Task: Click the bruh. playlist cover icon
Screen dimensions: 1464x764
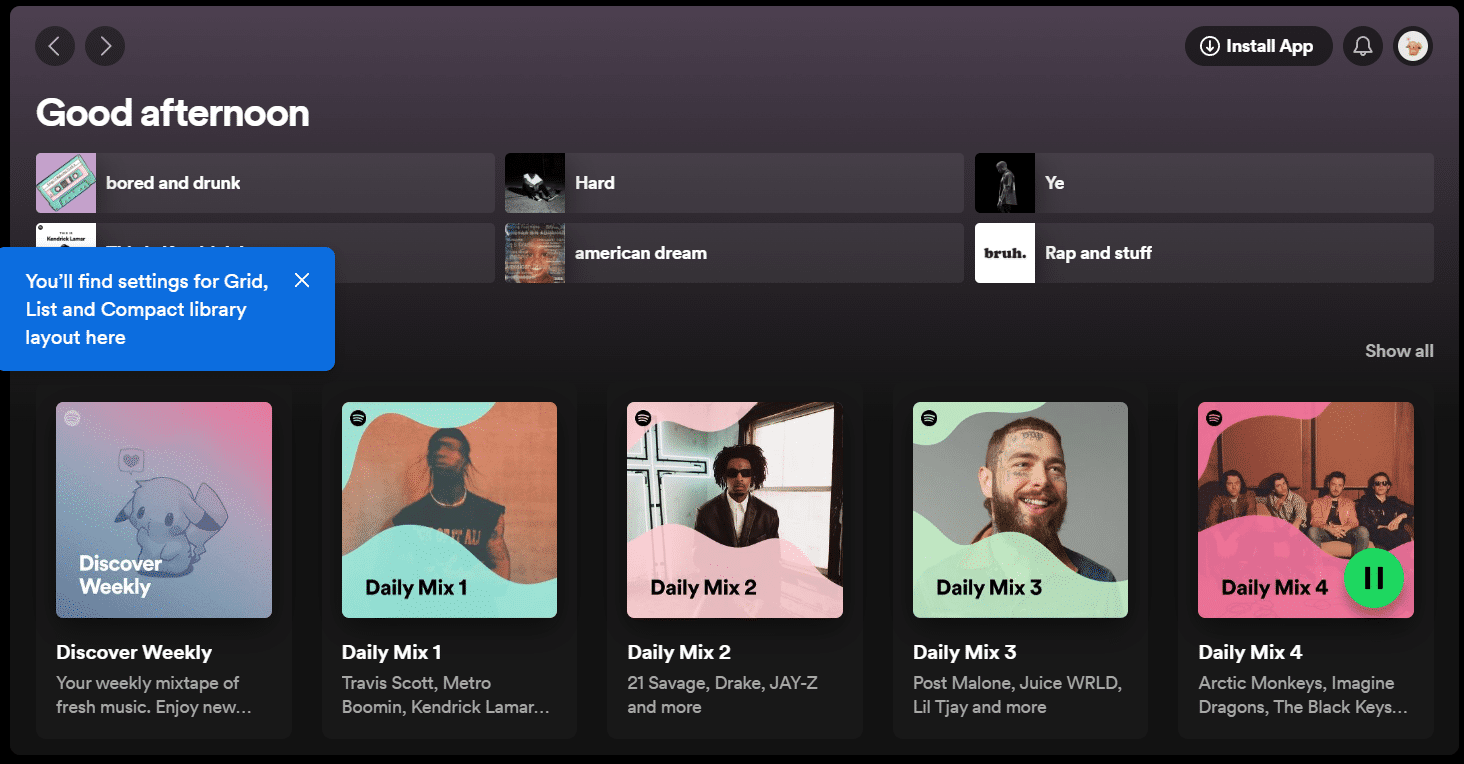Action: 1005,253
